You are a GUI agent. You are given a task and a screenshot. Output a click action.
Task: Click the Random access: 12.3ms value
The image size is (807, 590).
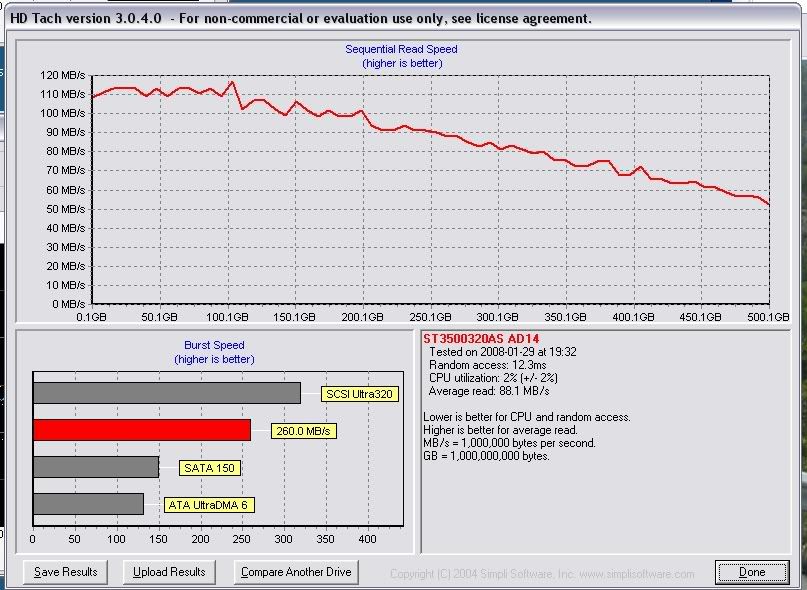point(488,365)
